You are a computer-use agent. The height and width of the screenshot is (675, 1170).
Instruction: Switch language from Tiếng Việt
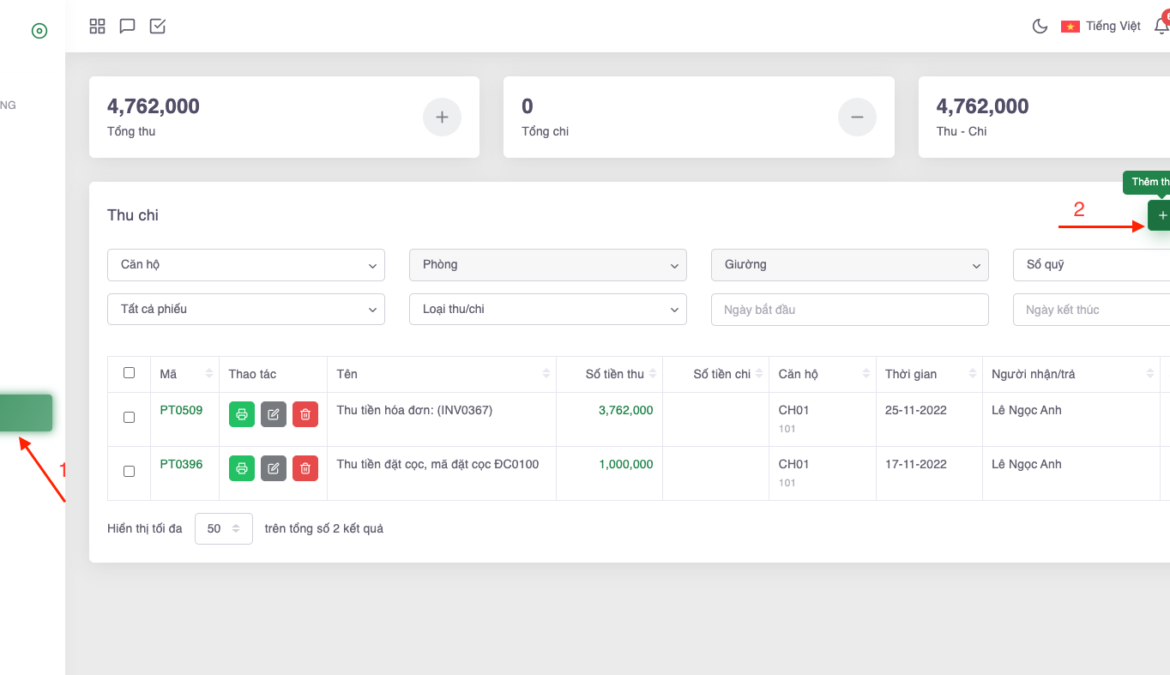pyautogui.click(x=1101, y=27)
